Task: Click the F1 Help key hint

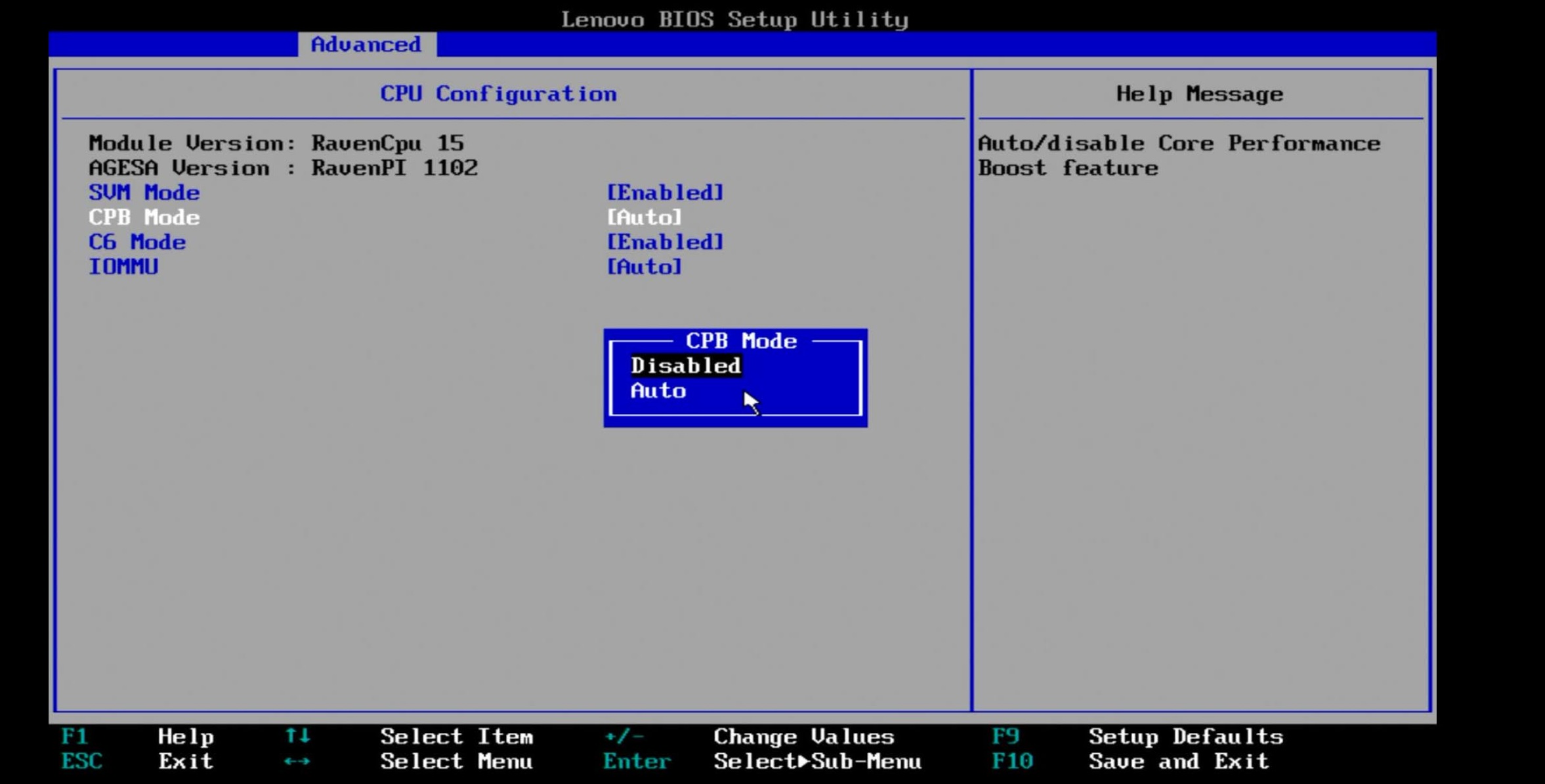Action: 74,737
